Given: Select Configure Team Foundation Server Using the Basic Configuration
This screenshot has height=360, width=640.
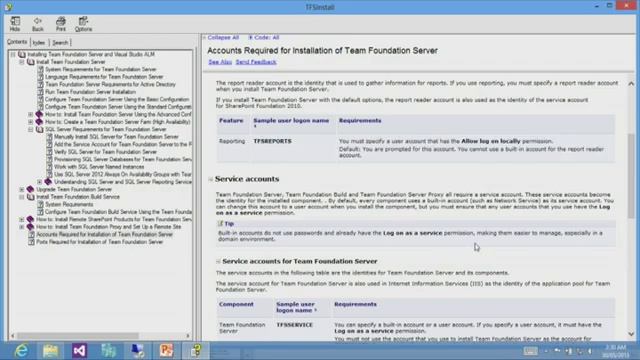Looking at the screenshot, I should 117,99.
